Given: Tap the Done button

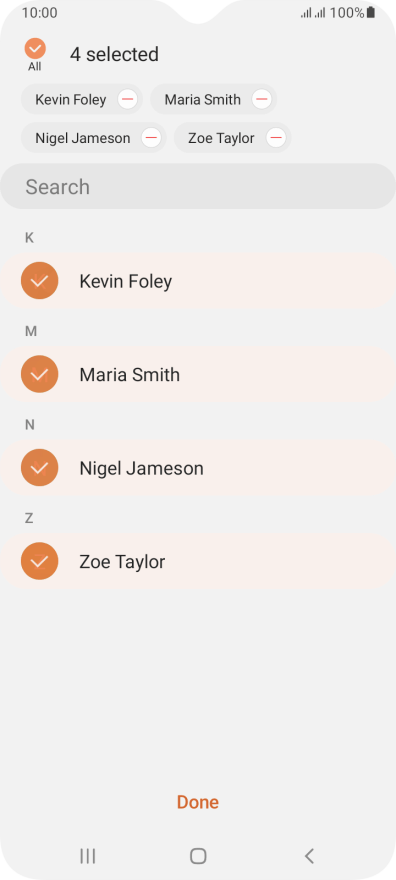Looking at the screenshot, I should pyautogui.click(x=198, y=802).
